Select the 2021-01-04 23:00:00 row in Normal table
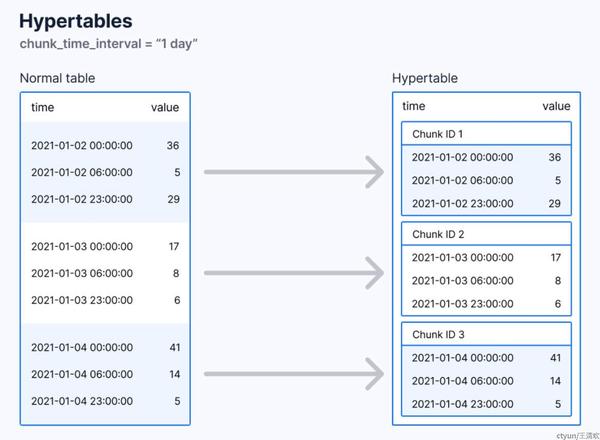 [105, 401]
